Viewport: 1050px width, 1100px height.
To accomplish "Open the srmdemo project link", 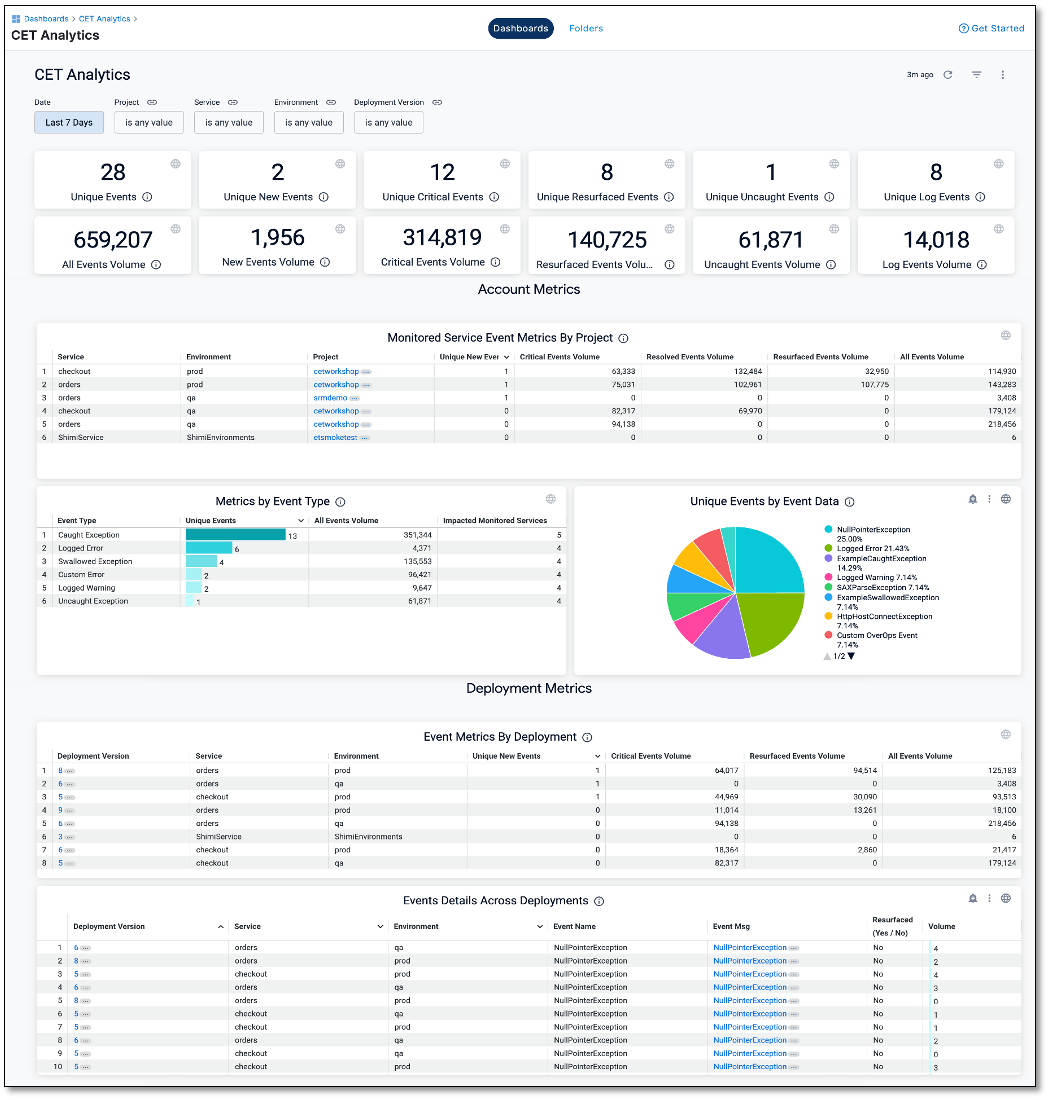I will pyautogui.click(x=329, y=397).
